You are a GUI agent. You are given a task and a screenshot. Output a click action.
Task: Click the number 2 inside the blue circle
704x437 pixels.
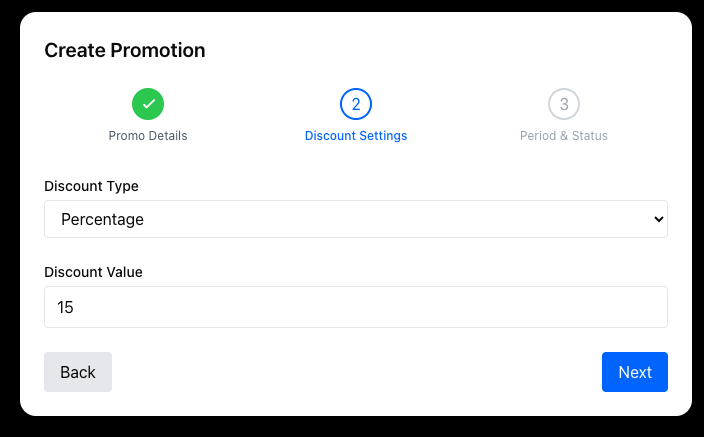pos(356,104)
